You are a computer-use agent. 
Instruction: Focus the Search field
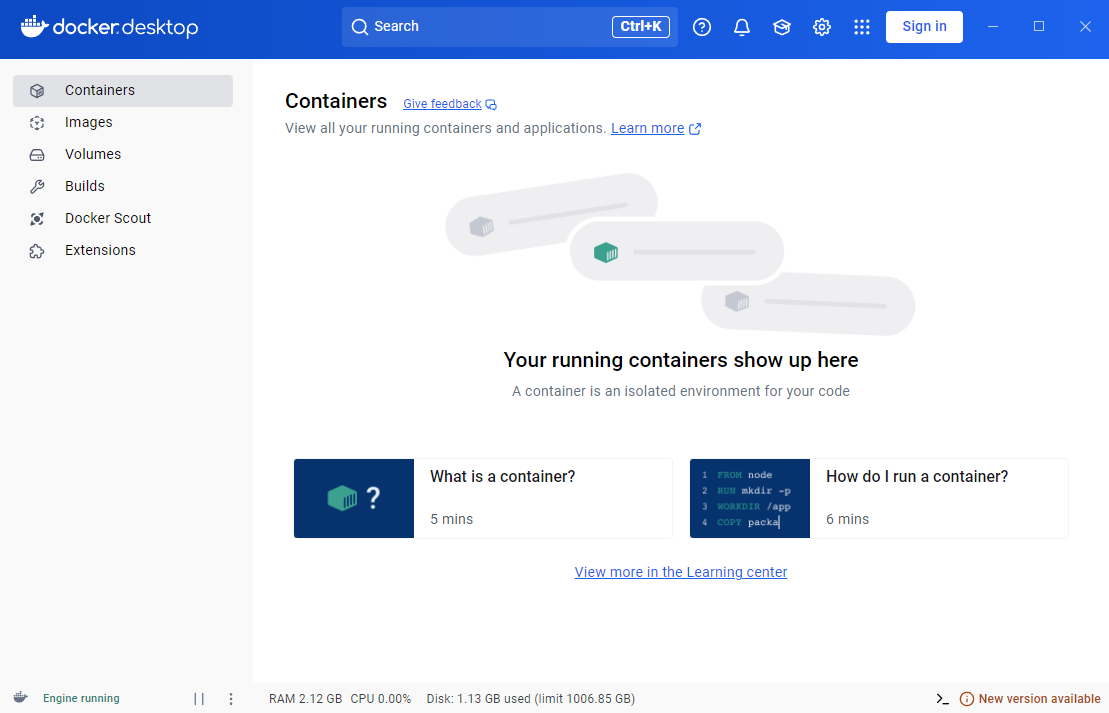[x=509, y=27]
